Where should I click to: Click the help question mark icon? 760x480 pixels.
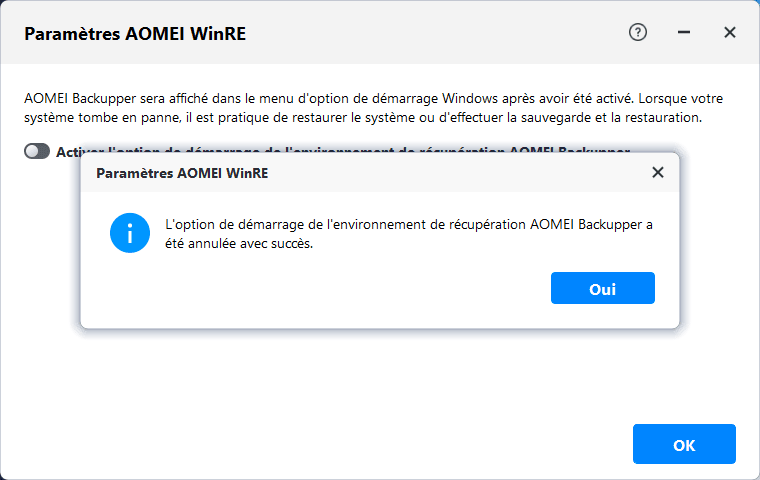(638, 32)
